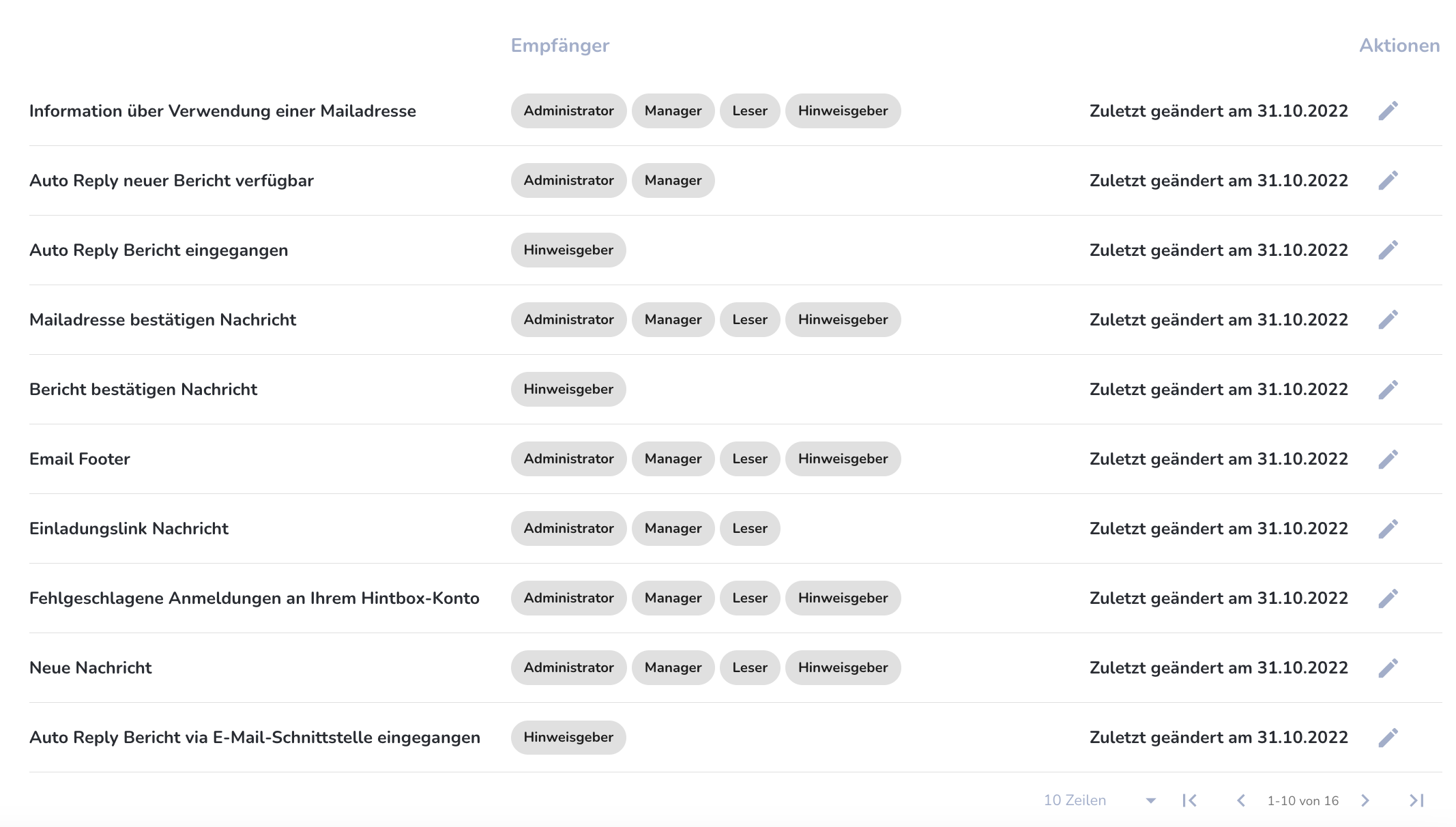1456x827 pixels.
Task: Click Manager chip in Auto Reply neuer Bericht row
Action: pos(673,180)
